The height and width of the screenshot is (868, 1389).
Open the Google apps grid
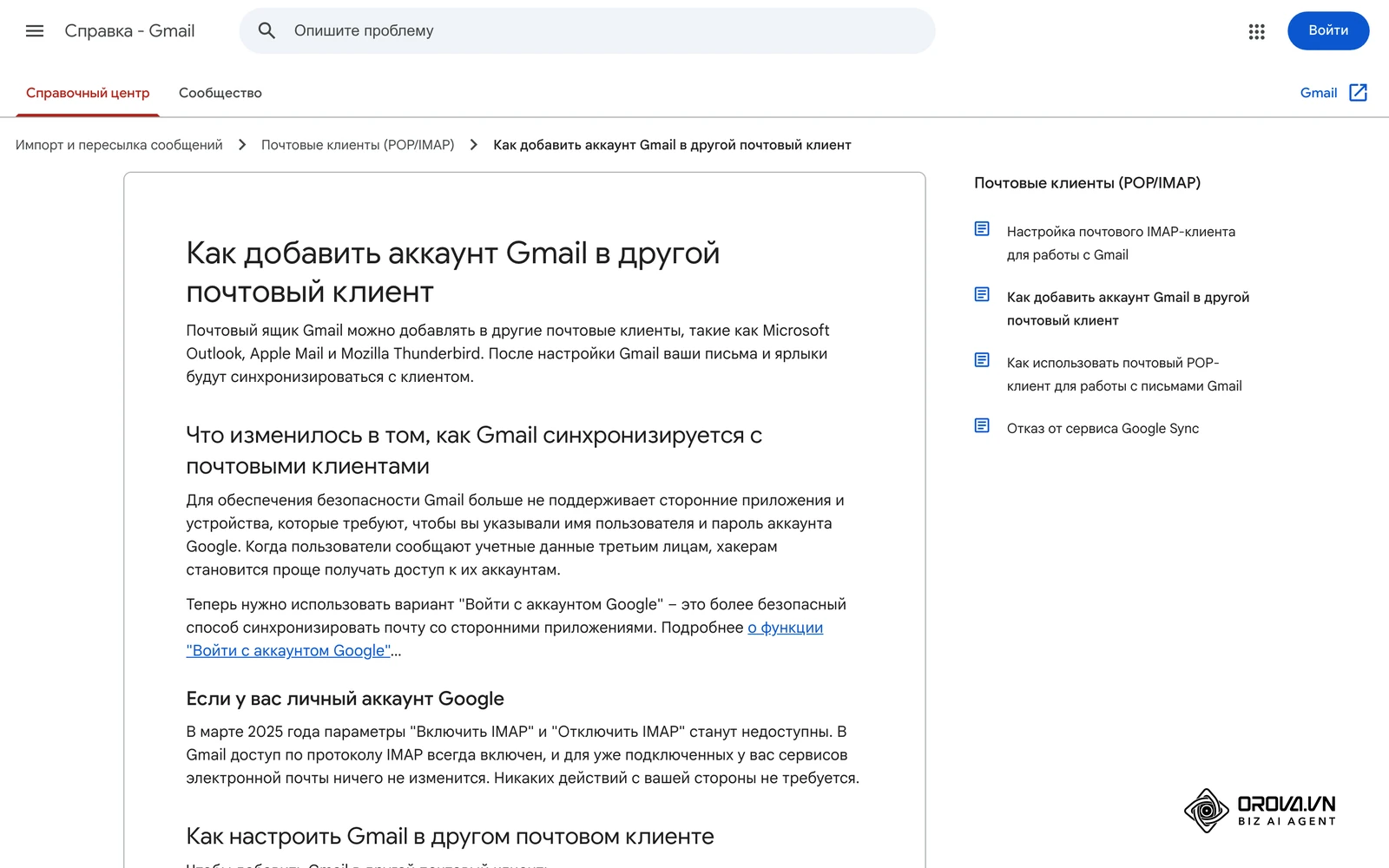1256,31
